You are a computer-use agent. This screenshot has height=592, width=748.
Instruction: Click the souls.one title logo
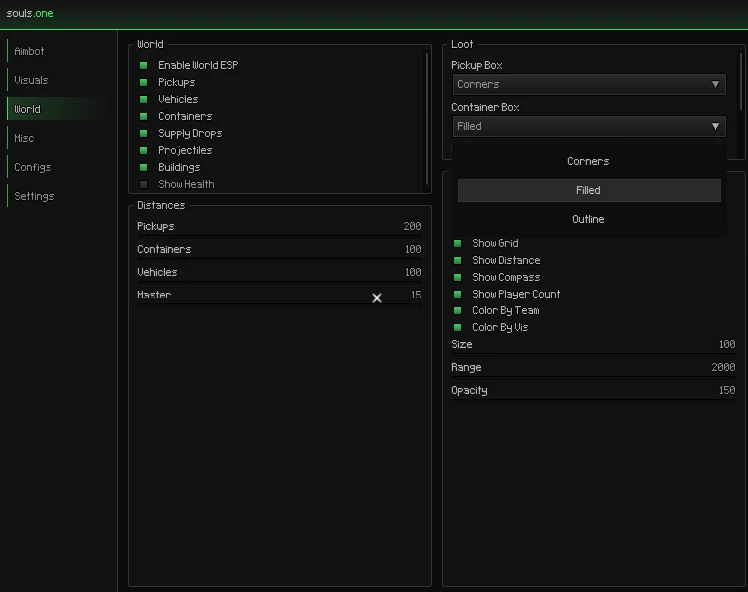30,13
